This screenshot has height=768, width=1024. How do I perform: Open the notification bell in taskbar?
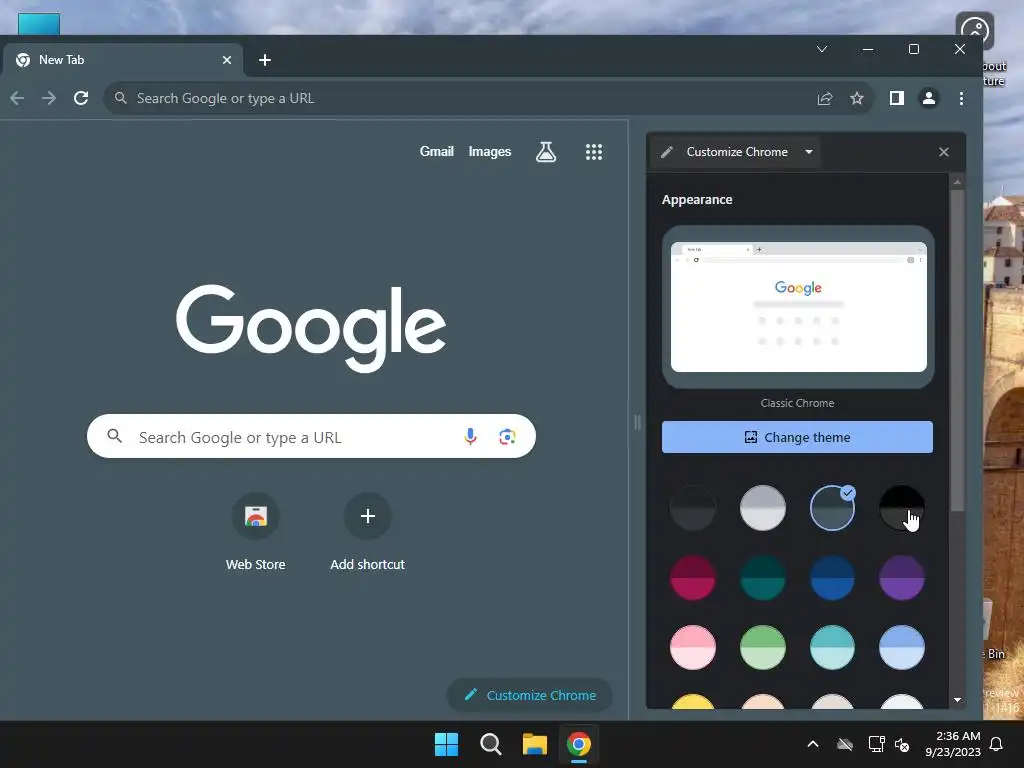point(996,744)
